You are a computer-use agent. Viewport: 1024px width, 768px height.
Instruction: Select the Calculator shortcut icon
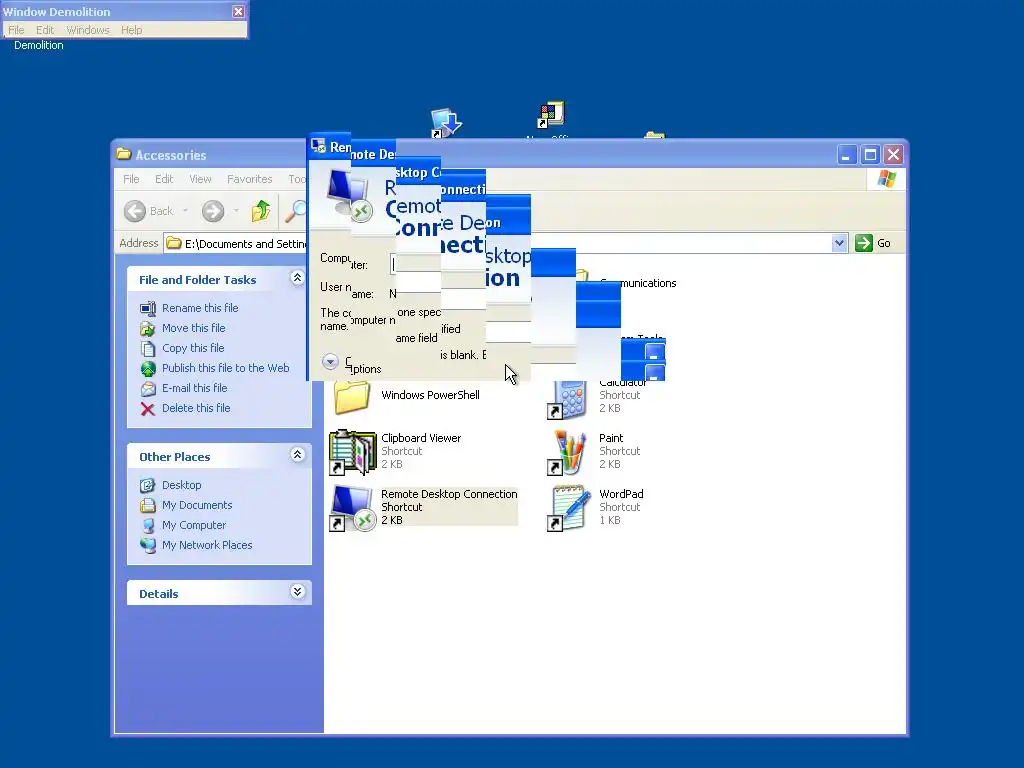tap(567, 400)
